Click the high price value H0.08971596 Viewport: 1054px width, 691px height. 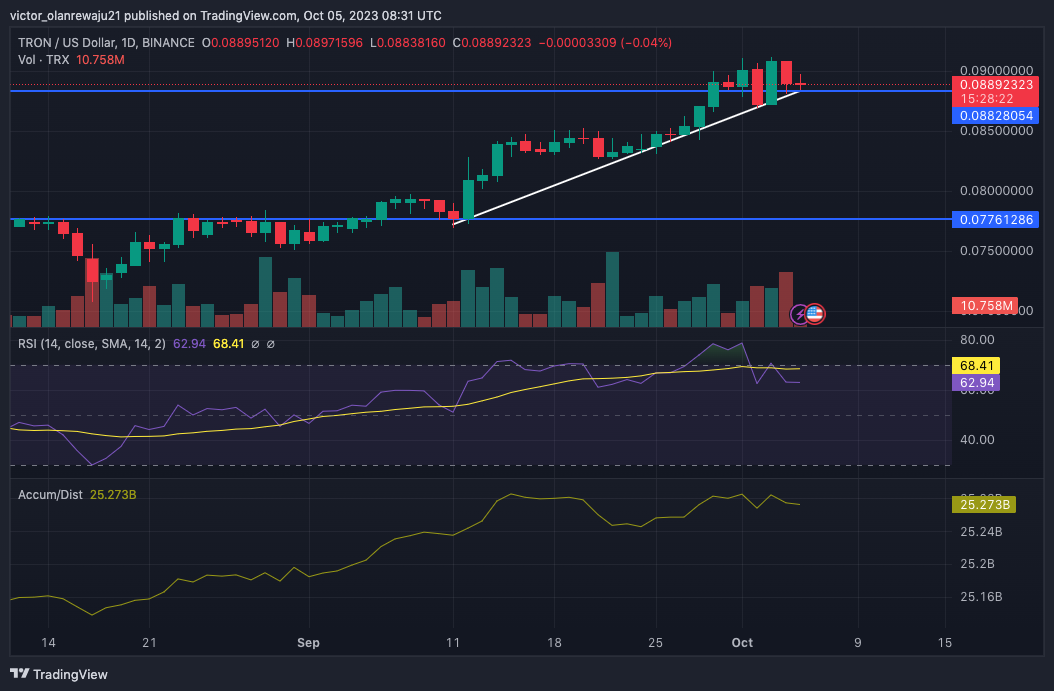point(325,42)
